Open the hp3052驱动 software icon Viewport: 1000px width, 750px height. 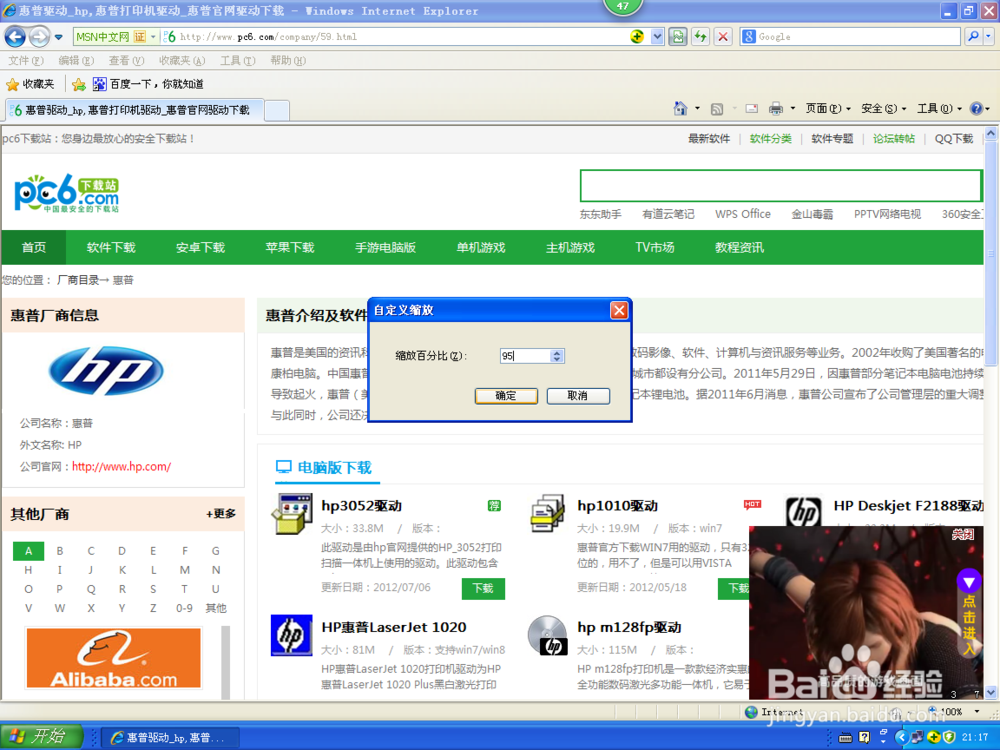click(x=291, y=514)
